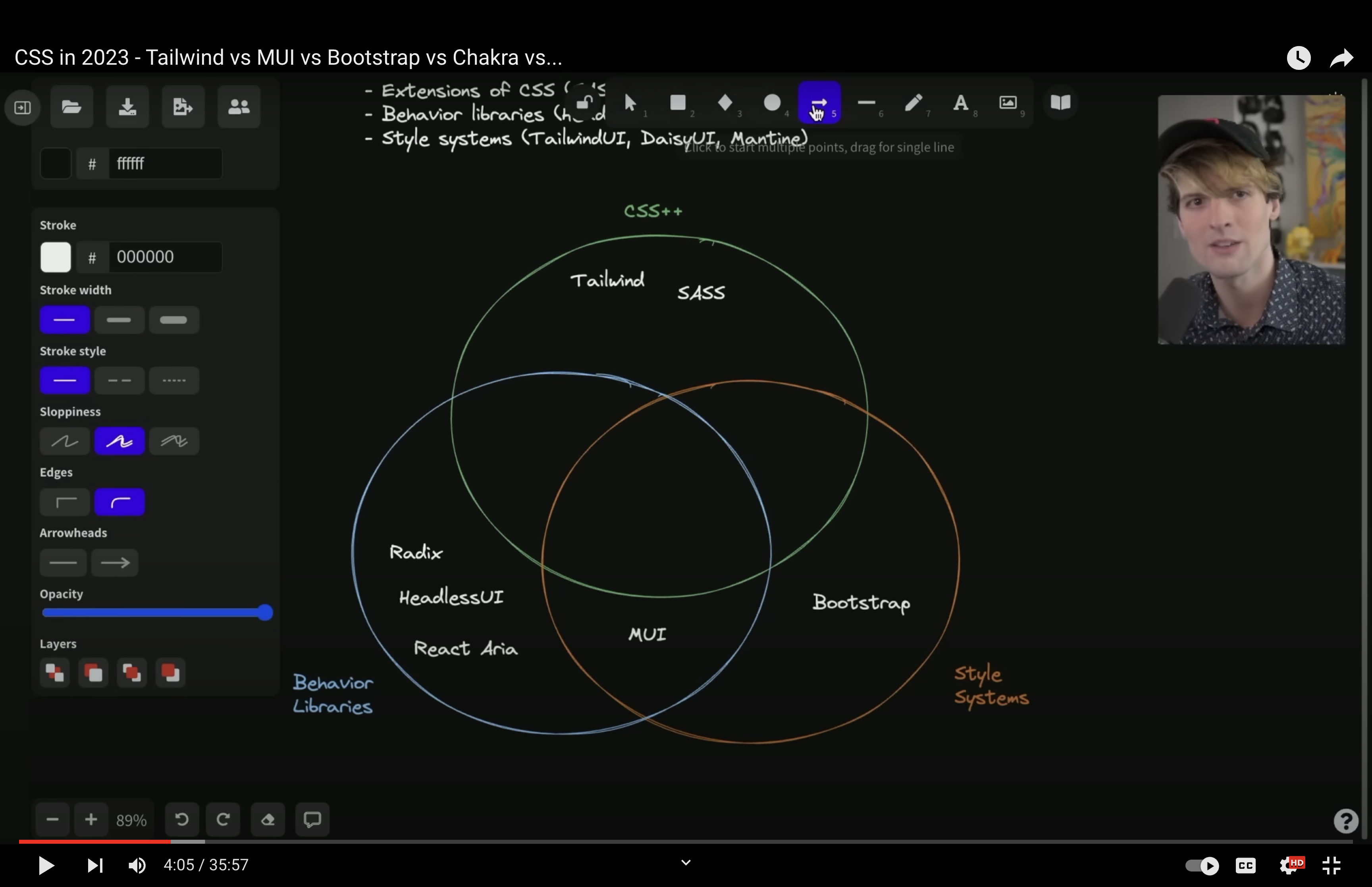Select the Diamond shape tool
Screen dimensions: 1372x887
point(725,103)
